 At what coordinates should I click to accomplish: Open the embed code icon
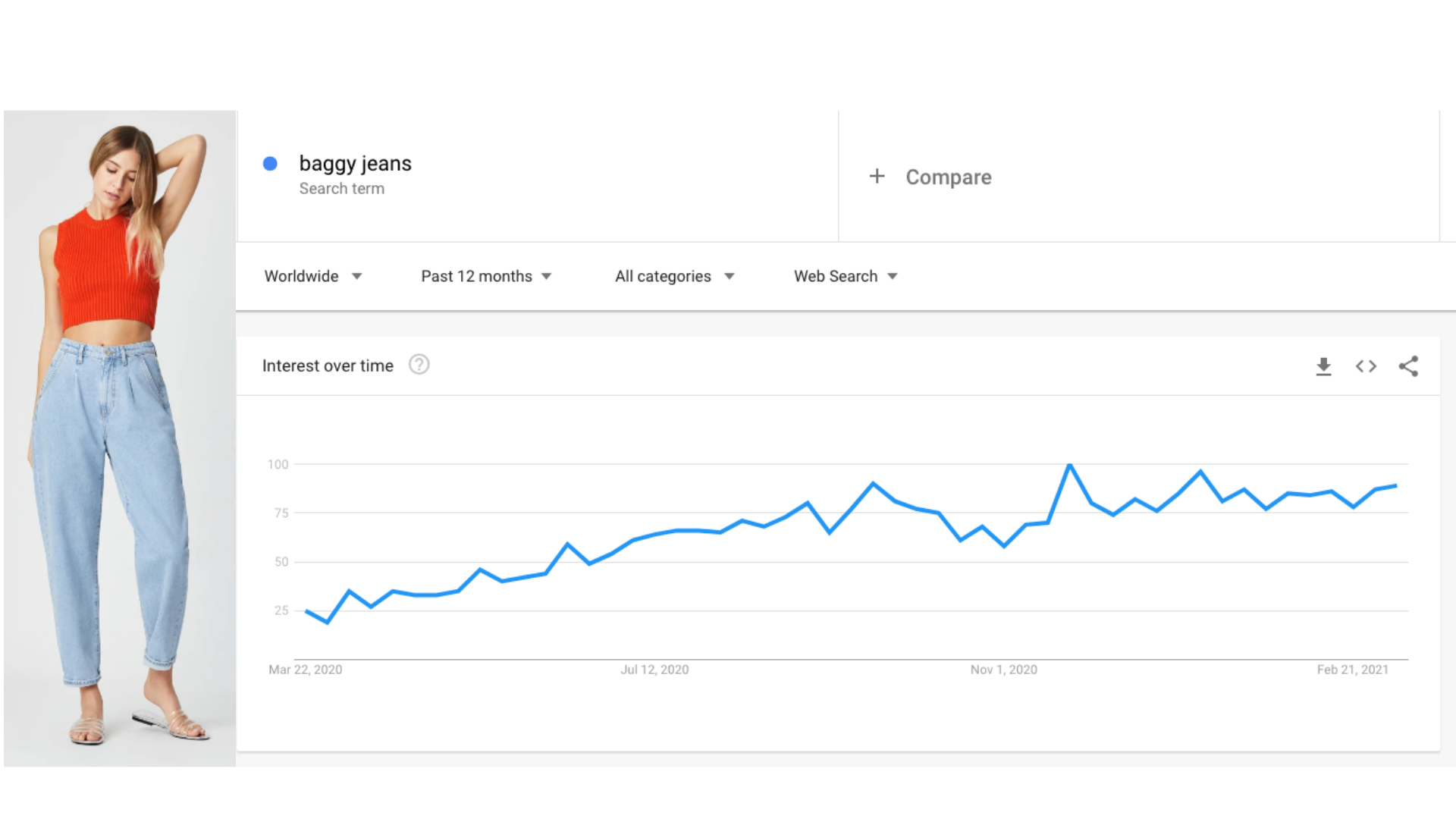click(1366, 366)
